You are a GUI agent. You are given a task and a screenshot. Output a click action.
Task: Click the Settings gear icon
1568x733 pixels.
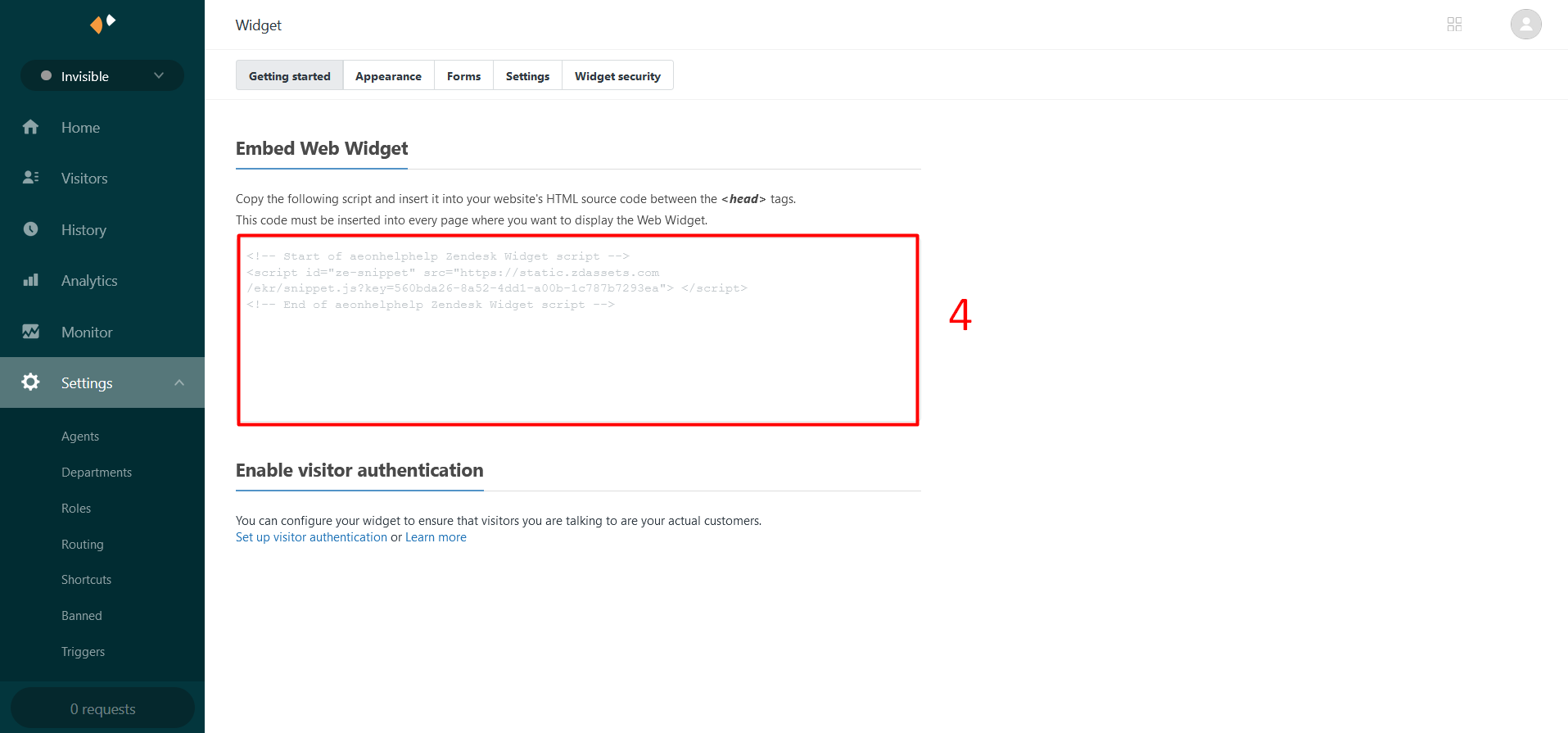click(30, 382)
